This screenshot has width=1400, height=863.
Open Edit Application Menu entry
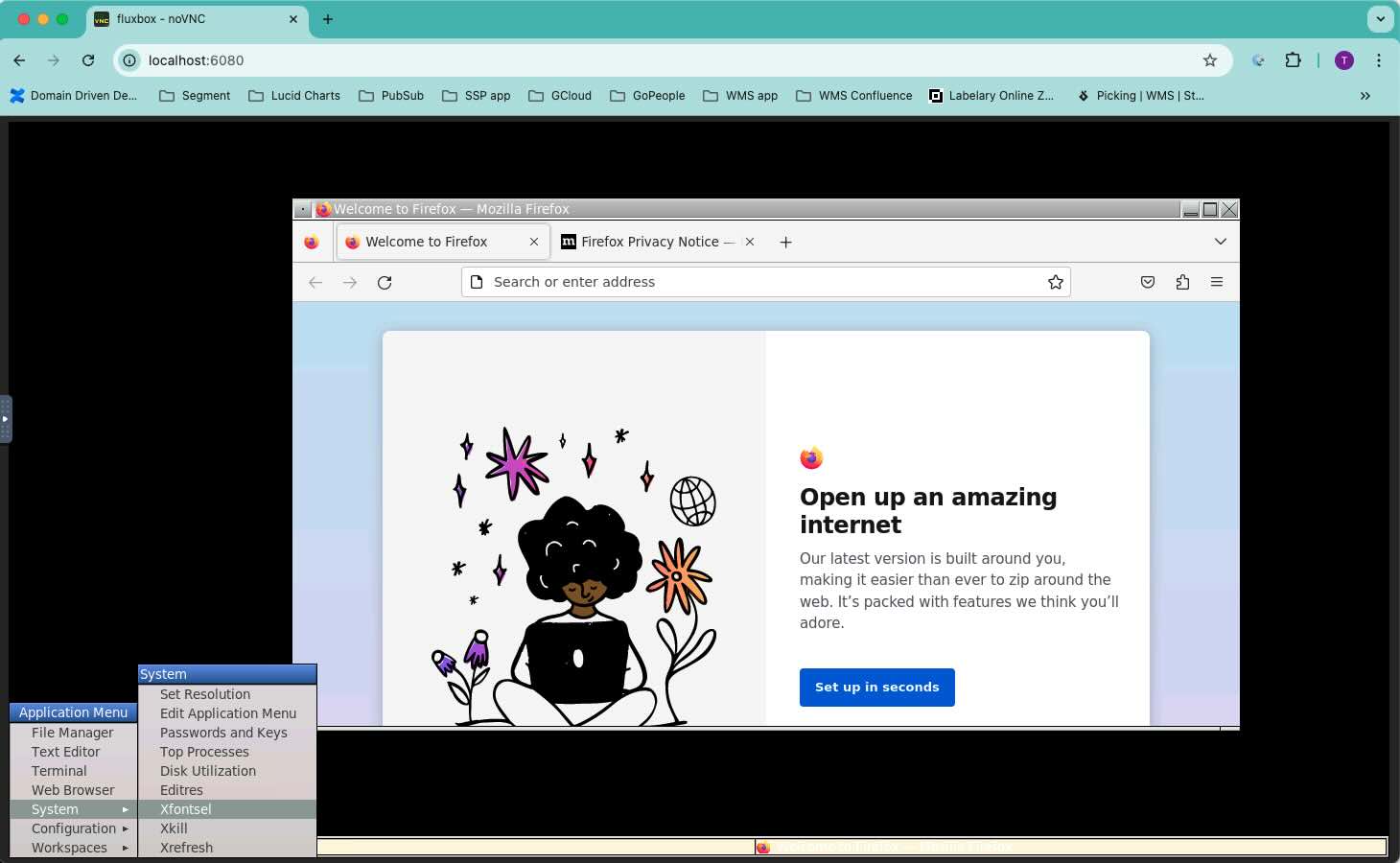227,713
